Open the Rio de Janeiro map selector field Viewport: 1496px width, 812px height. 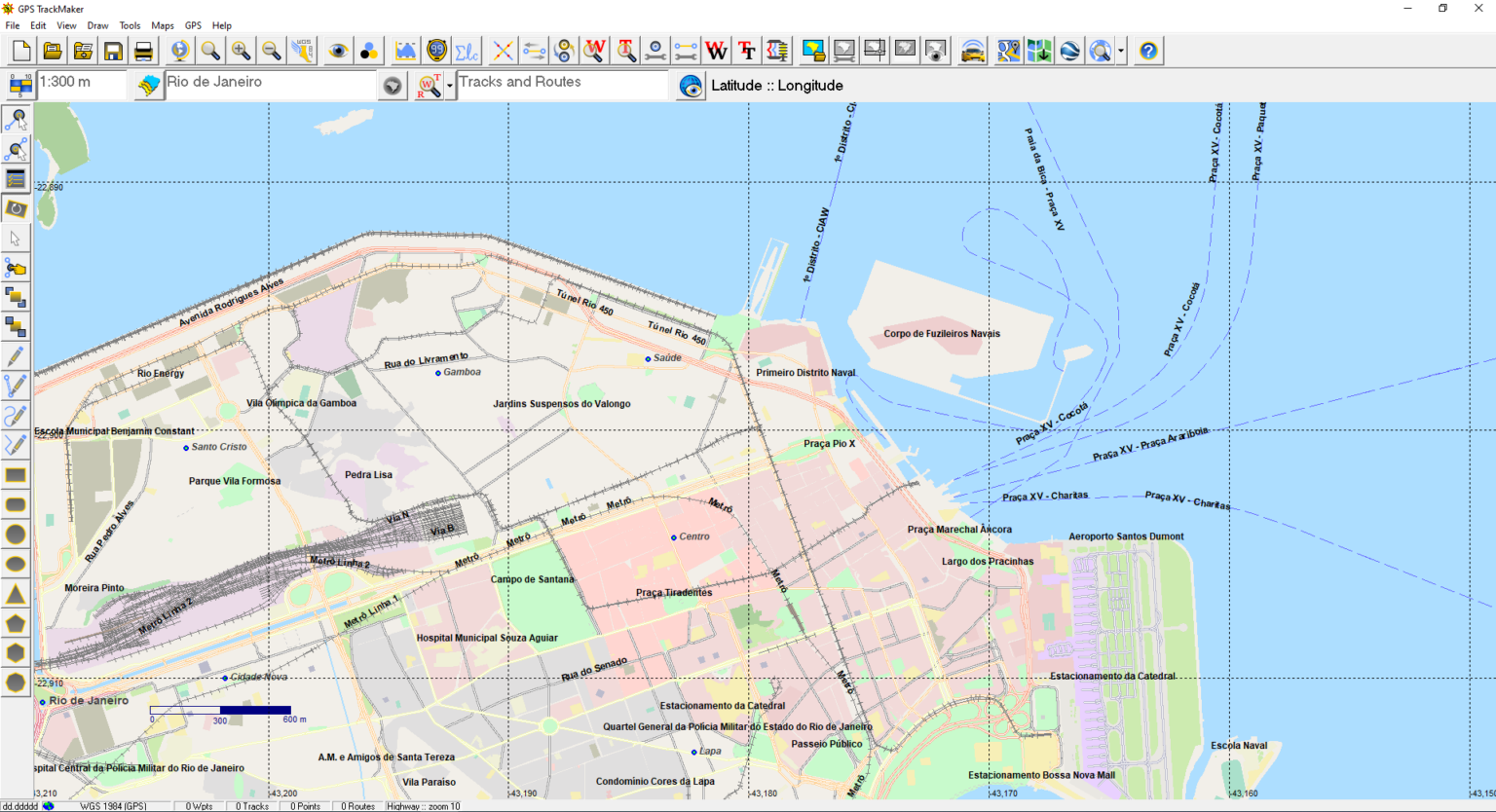point(271,85)
